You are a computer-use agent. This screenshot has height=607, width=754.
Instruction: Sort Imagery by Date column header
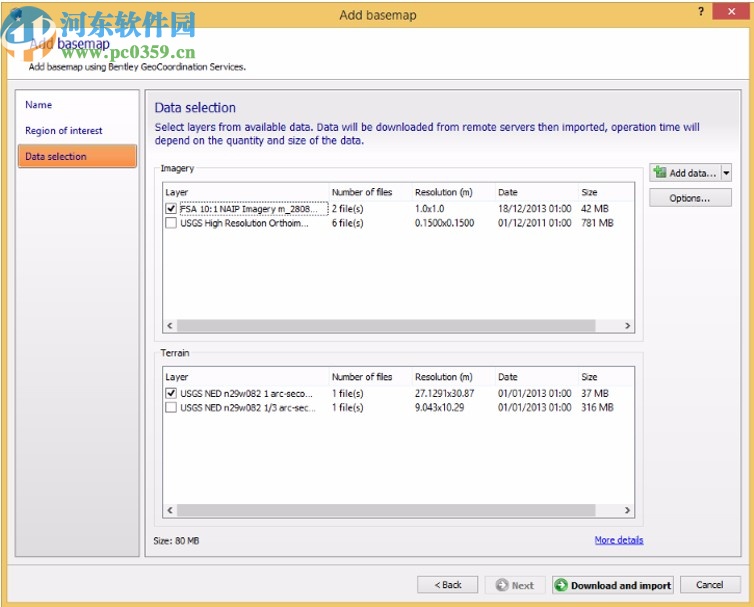click(x=537, y=192)
